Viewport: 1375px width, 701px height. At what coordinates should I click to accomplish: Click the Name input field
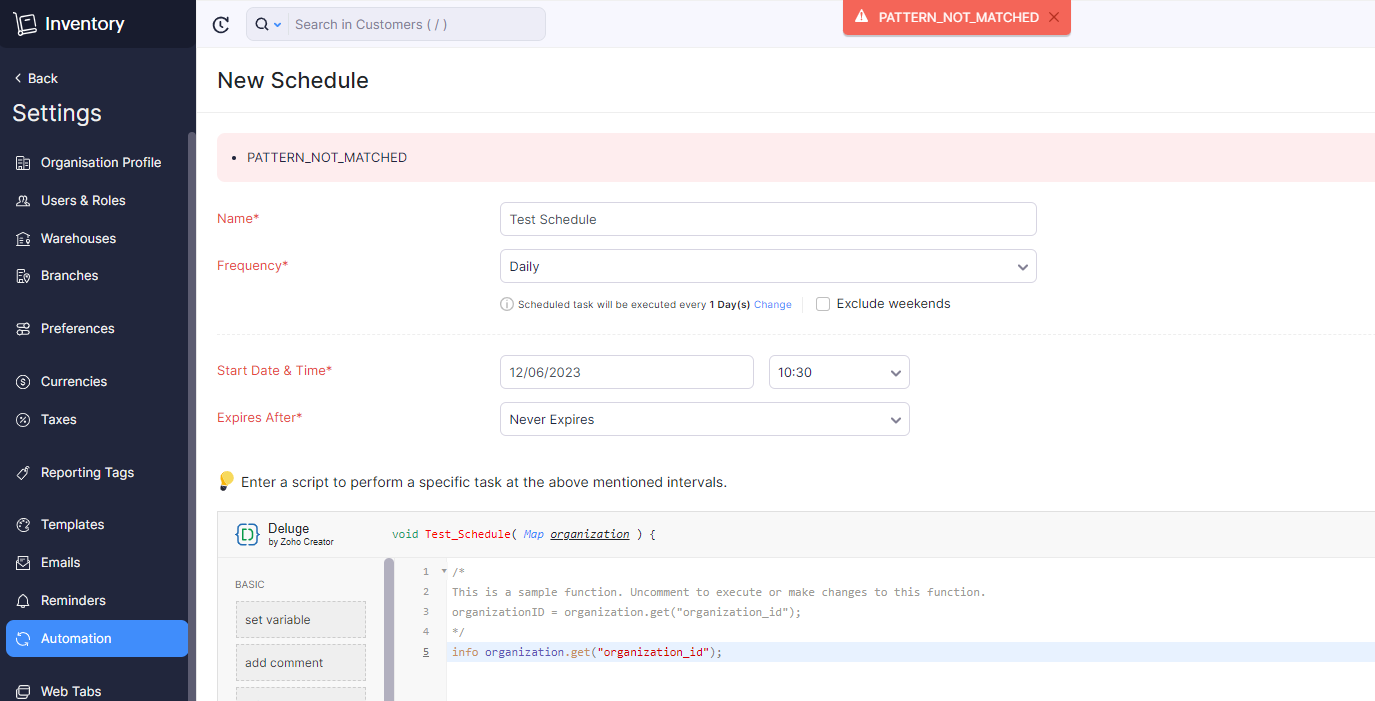point(767,219)
